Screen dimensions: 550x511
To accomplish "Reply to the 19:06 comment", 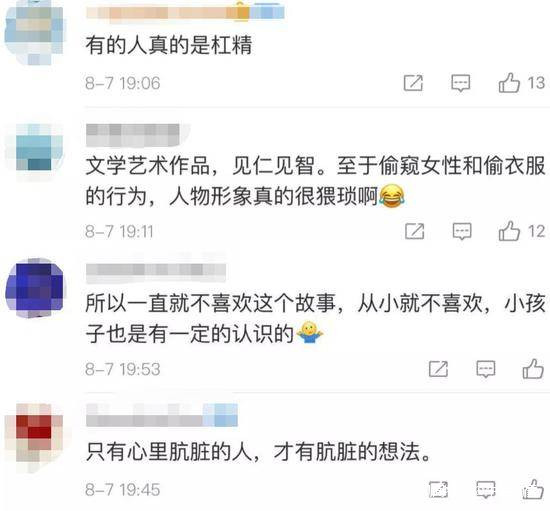I will [x=461, y=83].
